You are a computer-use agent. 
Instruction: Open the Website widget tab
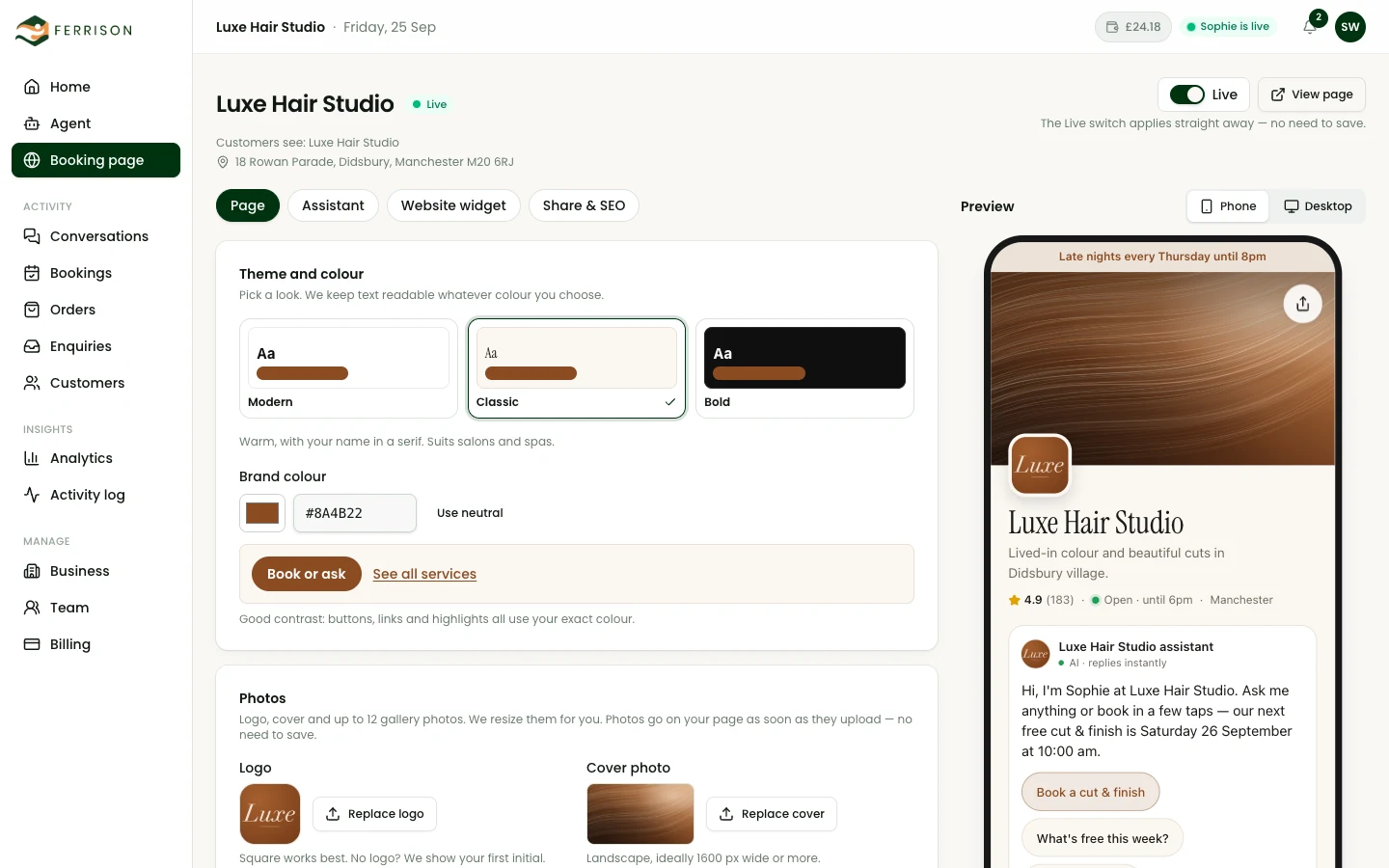pyautogui.click(x=453, y=205)
